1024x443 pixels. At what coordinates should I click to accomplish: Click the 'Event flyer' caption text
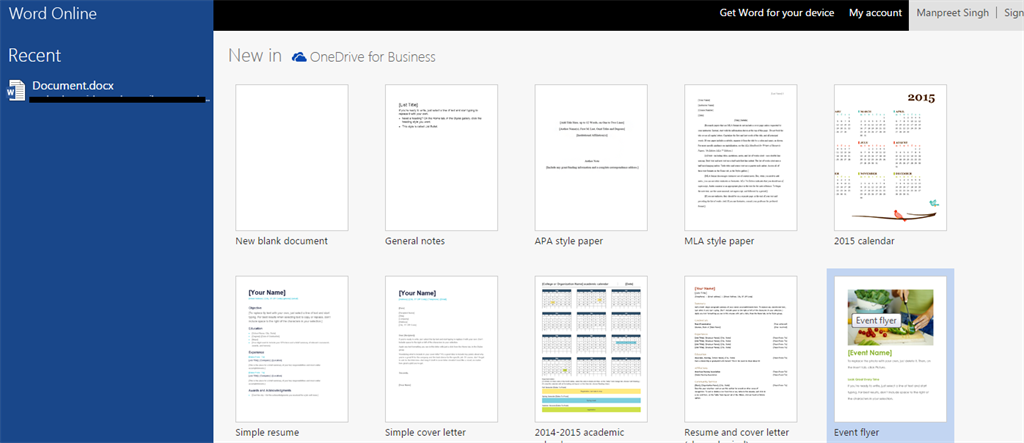coord(856,433)
